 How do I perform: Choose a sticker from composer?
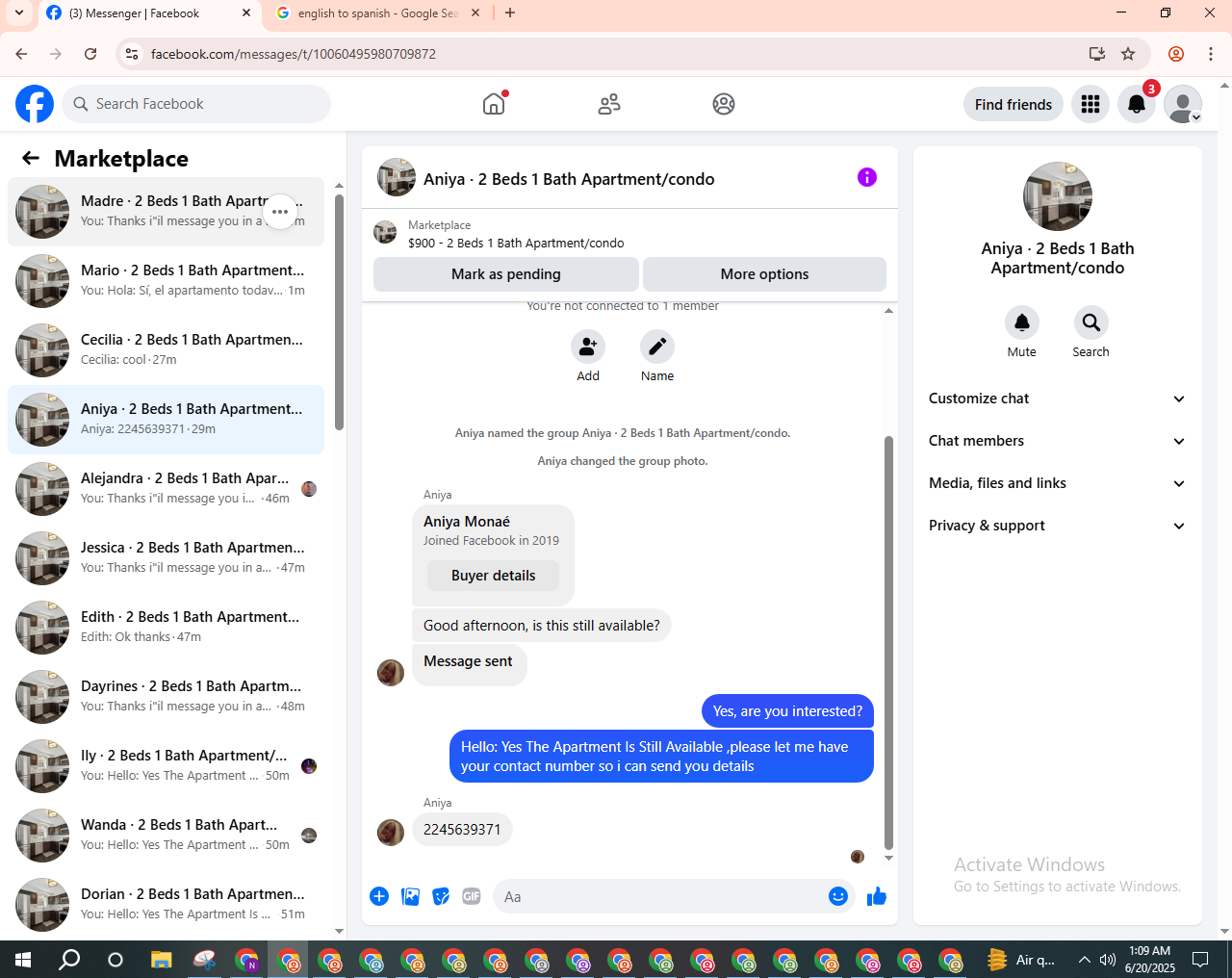[441, 896]
